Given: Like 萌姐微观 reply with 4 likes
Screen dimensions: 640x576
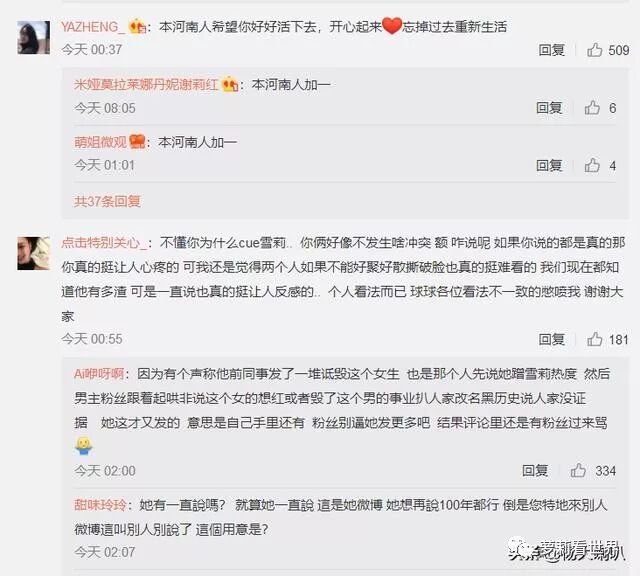Looking at the screenshot, I should [x=592, y=165].
